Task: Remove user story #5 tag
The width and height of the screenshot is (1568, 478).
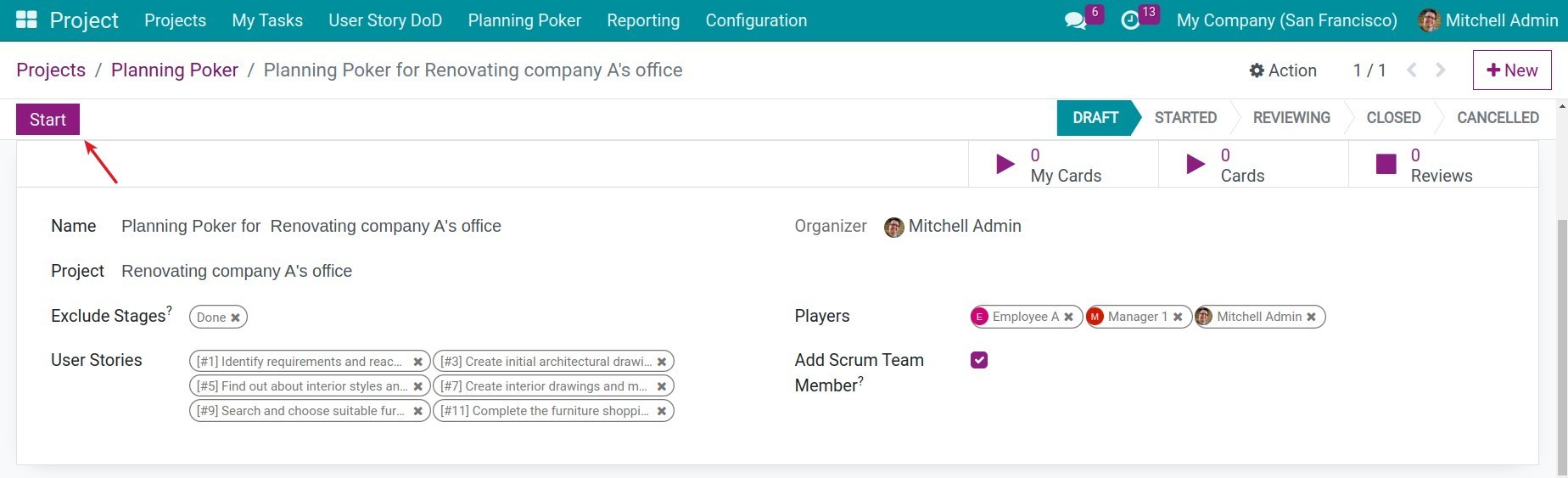Action: click(x=417, y=386)
